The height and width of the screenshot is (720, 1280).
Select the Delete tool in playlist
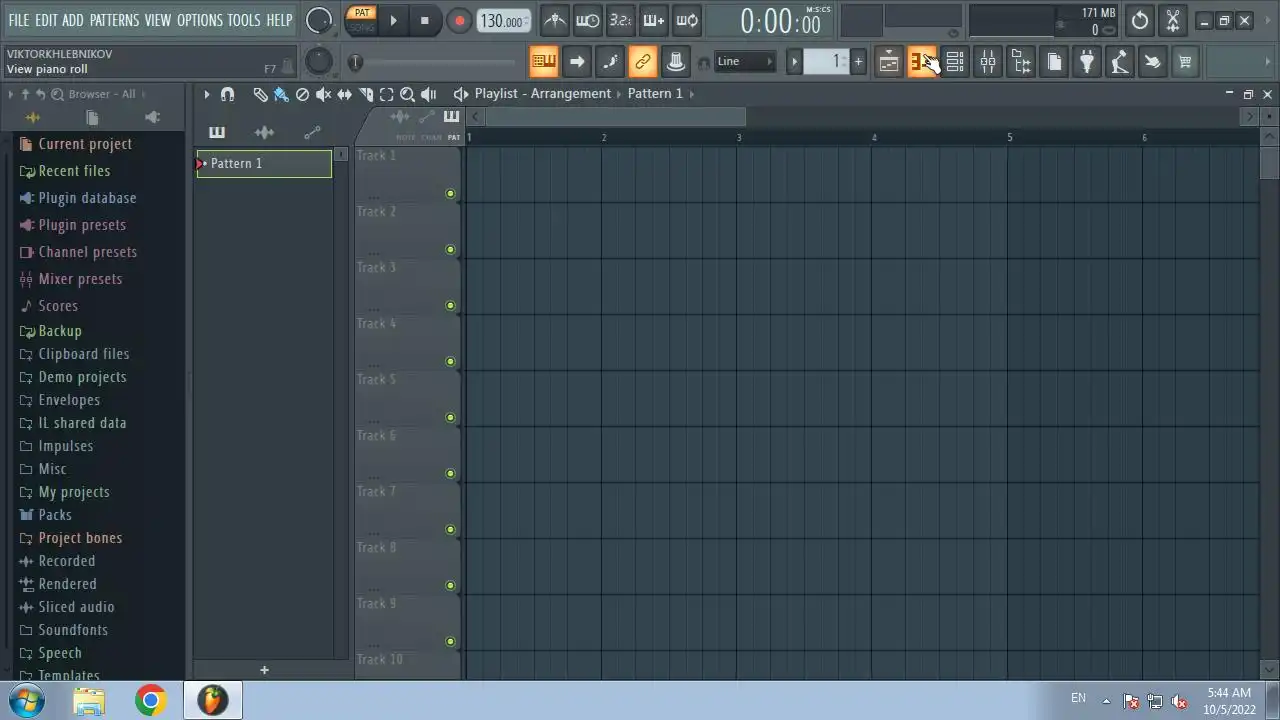coord(302,94)
